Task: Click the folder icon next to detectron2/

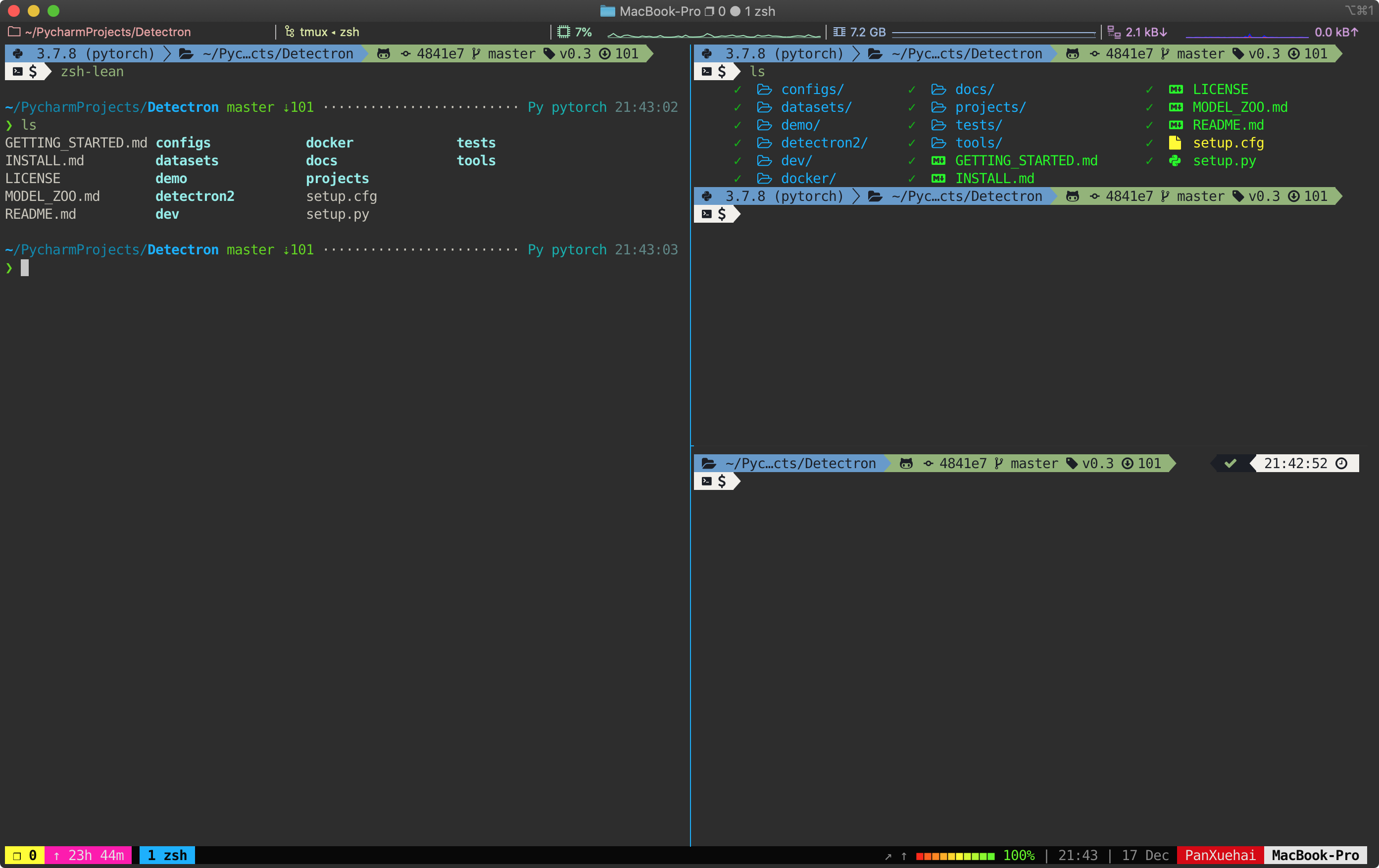Action: pyautogui.click(x=764, y=143)
